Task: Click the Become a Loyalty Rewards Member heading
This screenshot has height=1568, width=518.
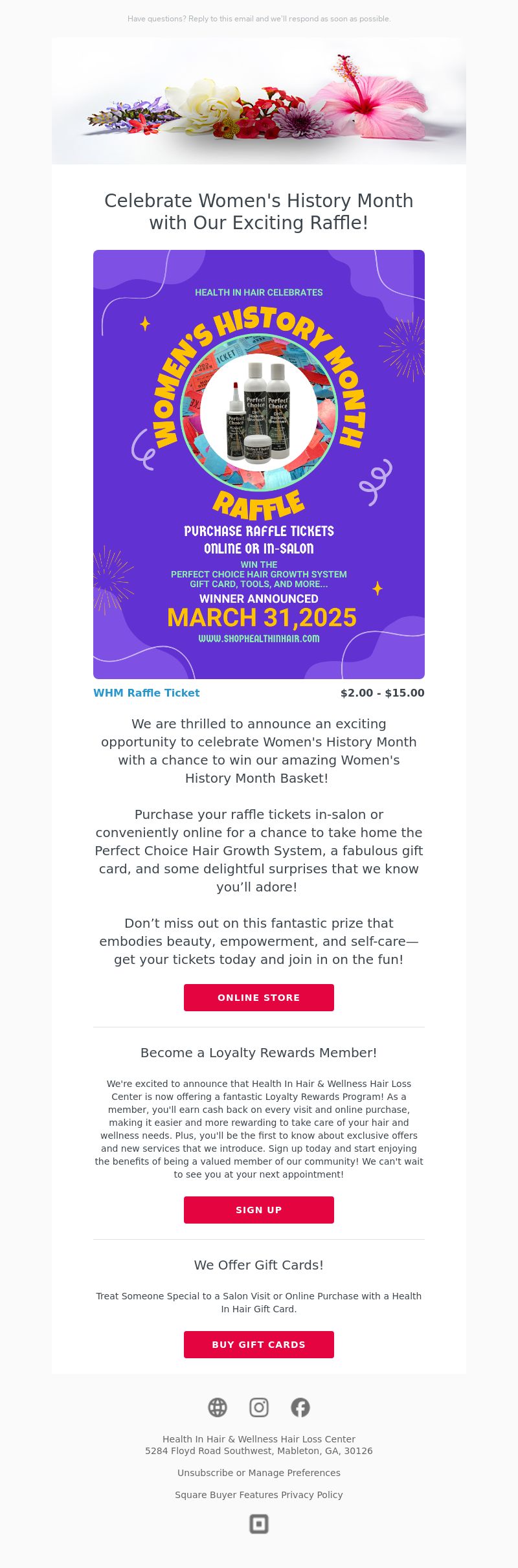Action: (259, 1053)
